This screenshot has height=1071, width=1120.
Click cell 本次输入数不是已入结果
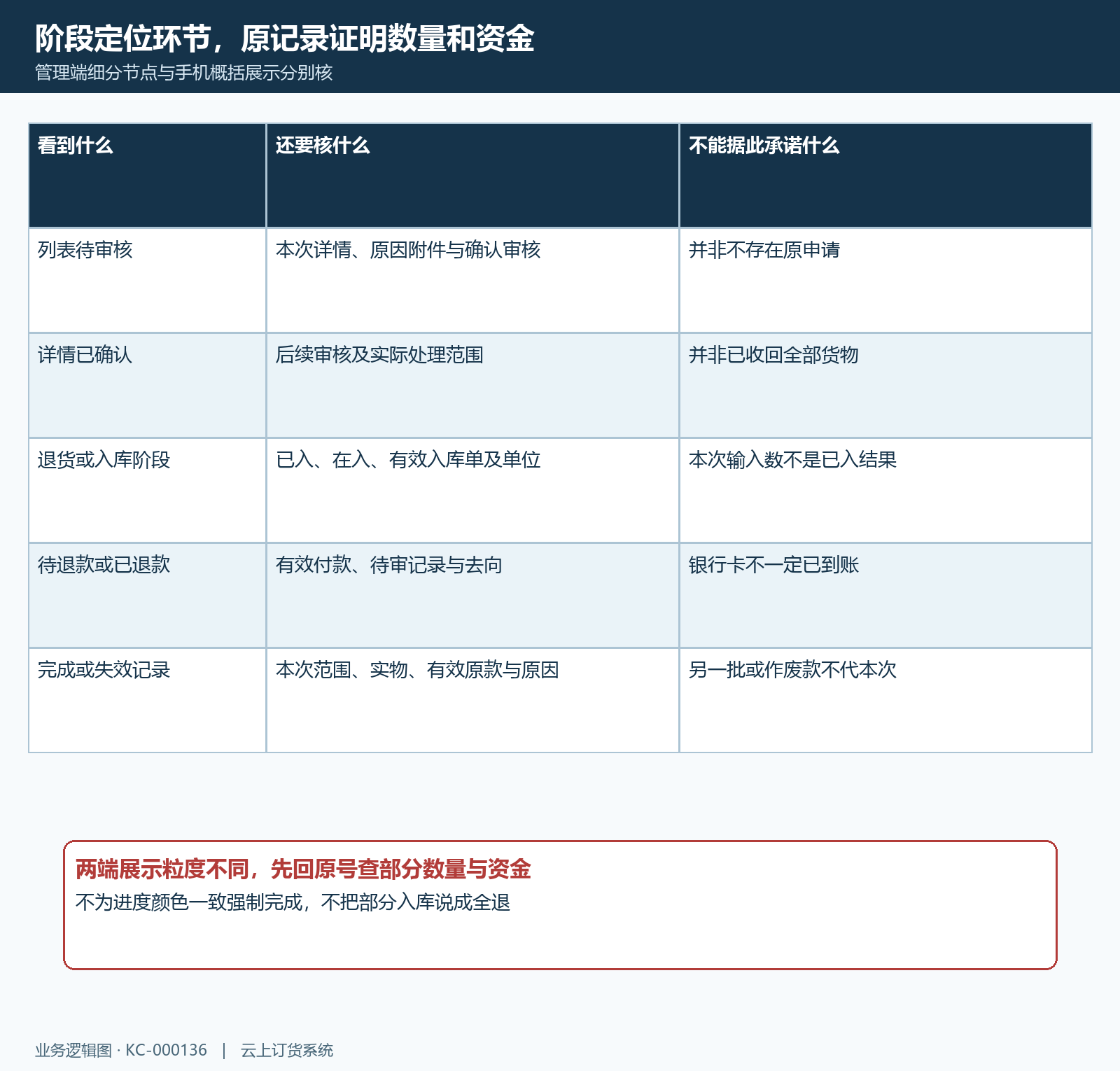click(x=885, y=491)
